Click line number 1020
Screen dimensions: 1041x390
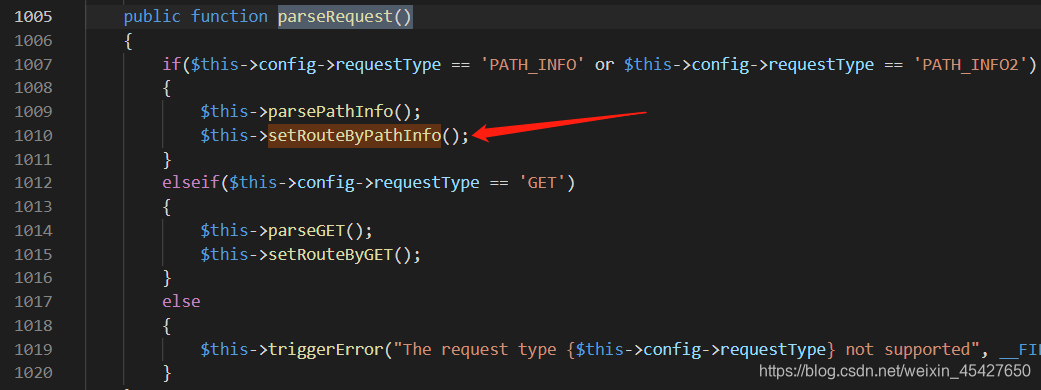33,373
